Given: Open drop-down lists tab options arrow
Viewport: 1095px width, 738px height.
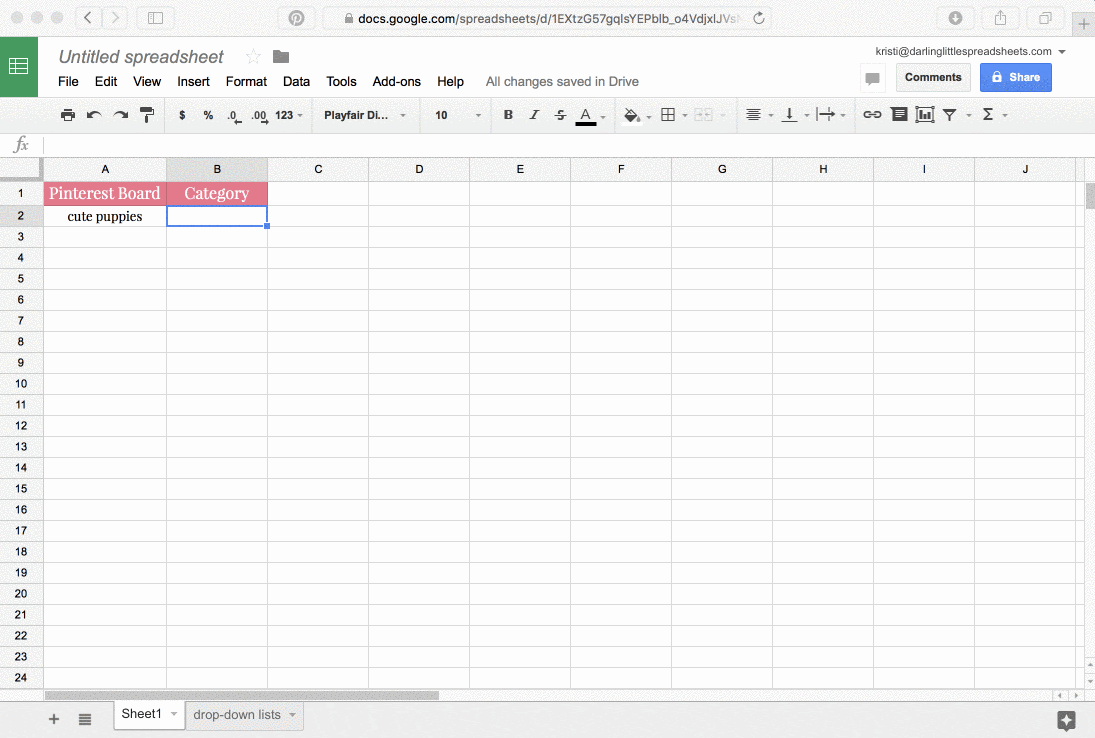Looking at the screenshot, I should click(x=293, y=715).
